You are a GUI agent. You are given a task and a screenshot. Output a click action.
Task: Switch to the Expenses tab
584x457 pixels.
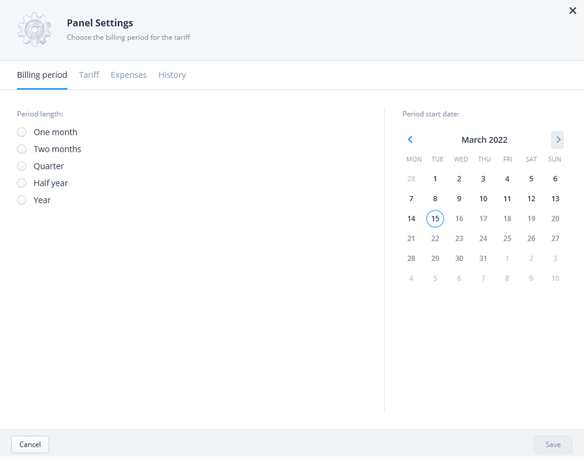pos(128,75)
